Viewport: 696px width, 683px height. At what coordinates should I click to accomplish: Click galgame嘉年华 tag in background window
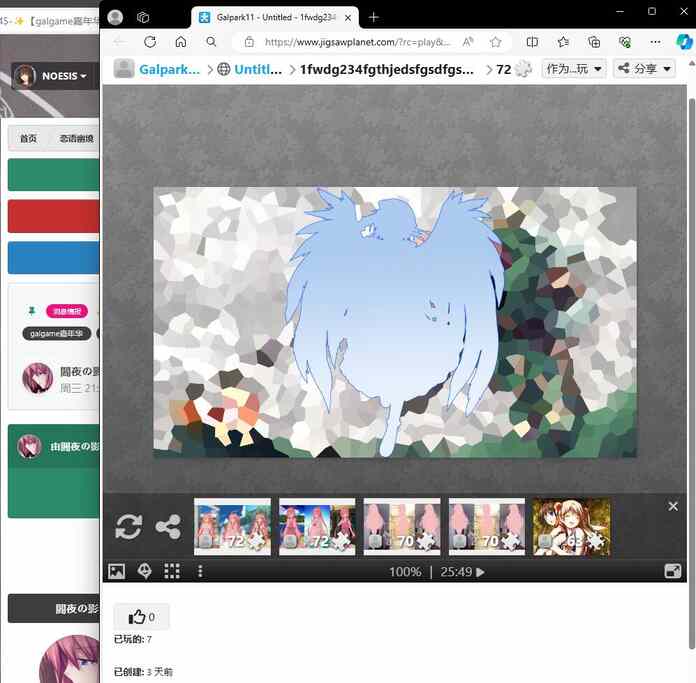click(56, 333)
